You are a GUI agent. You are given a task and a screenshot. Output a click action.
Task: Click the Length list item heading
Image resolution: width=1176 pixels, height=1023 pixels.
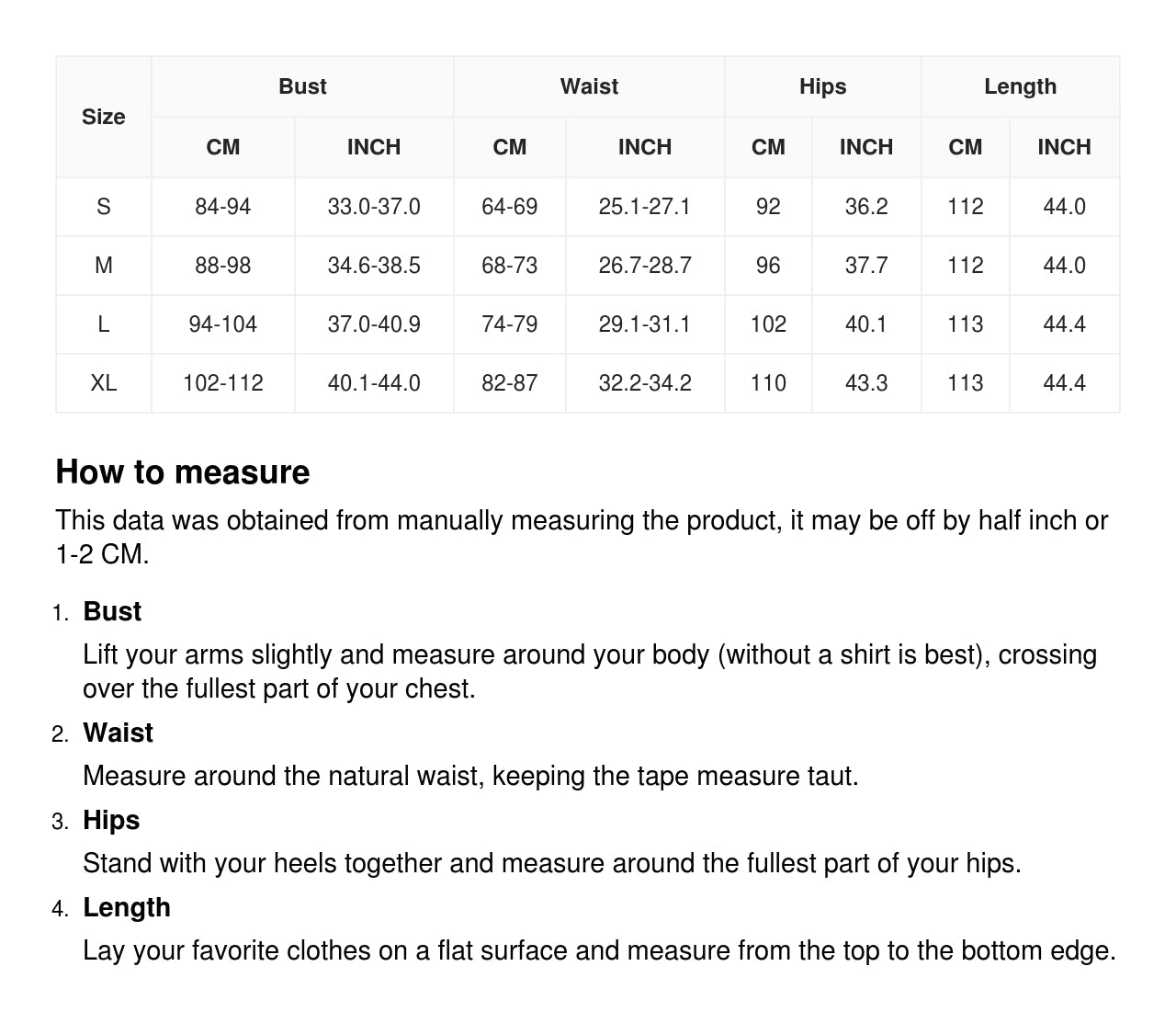click(x=127, y=907)
